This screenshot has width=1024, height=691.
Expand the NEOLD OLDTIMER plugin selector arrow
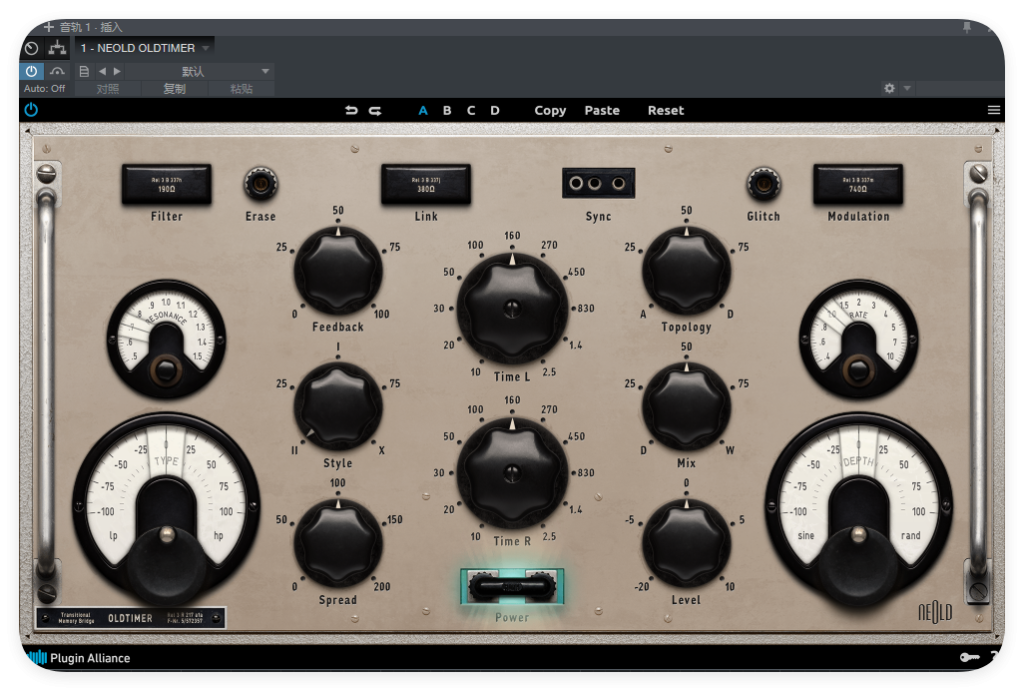tap(206, 48)
